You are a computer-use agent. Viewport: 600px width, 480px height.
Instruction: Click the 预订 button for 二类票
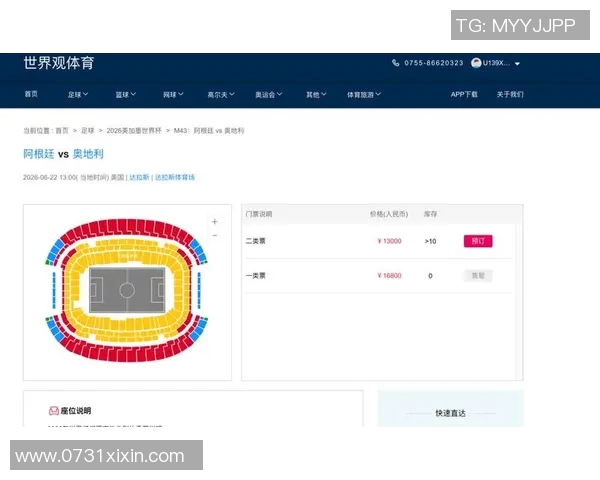478,241
